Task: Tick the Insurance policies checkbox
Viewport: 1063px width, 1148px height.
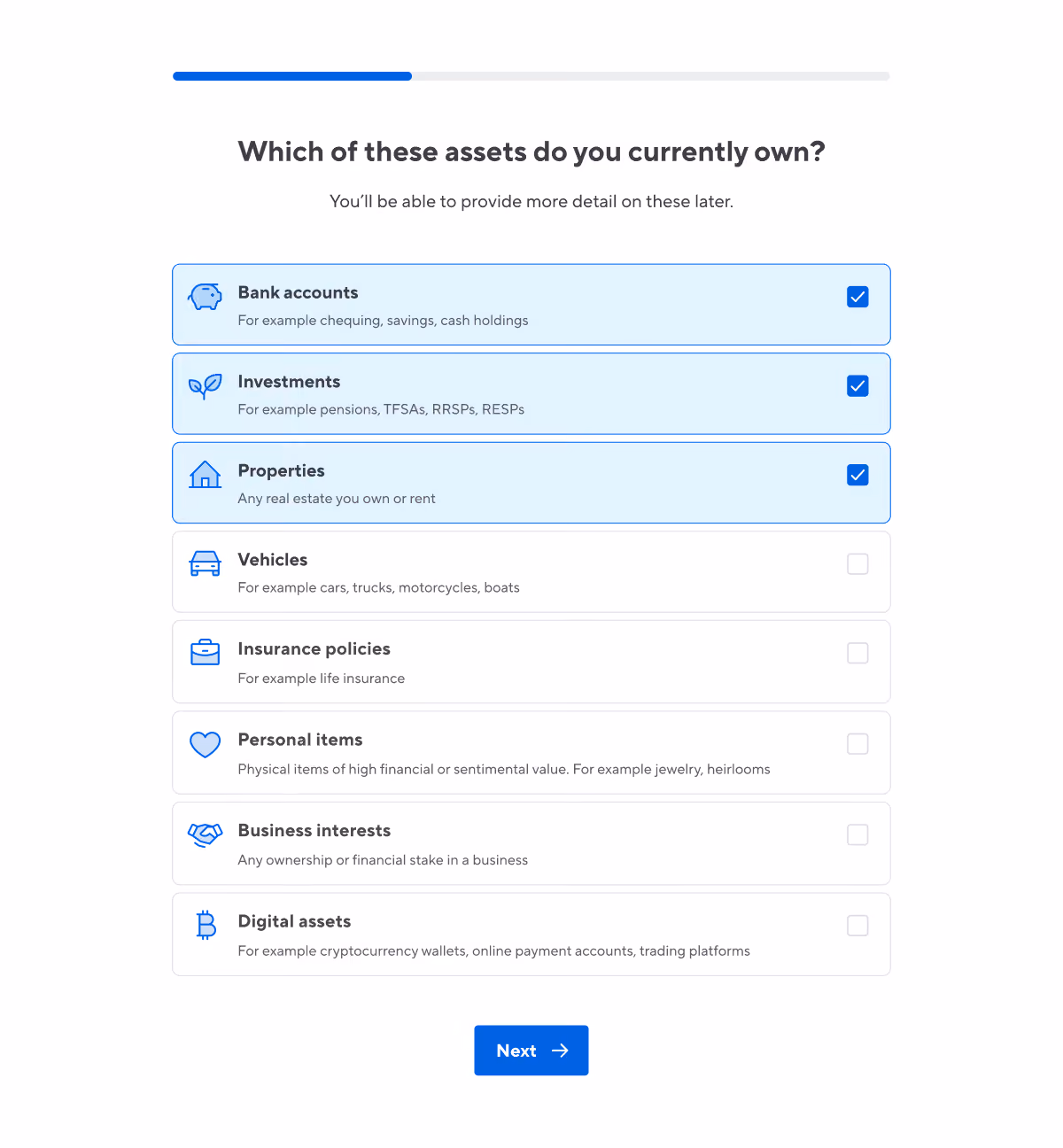Action: click(x=857, y=653)
